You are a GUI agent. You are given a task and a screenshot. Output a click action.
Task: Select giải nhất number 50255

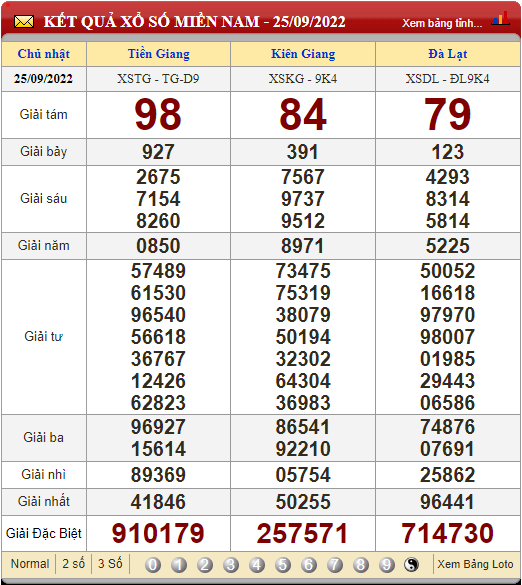coord(303,502)
